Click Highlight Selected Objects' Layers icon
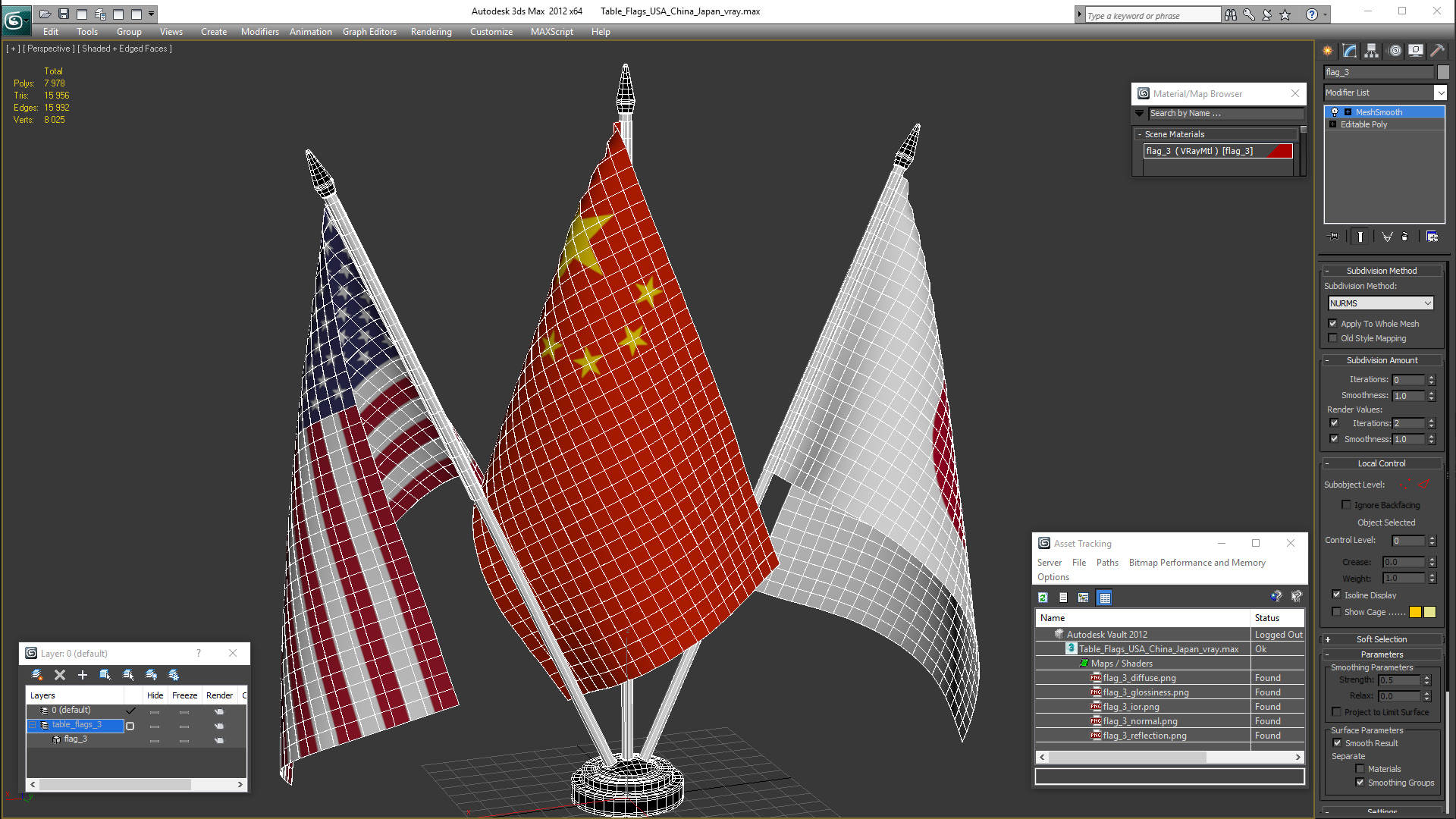Viewport: 1456px width, 819px height. point(128,675)
